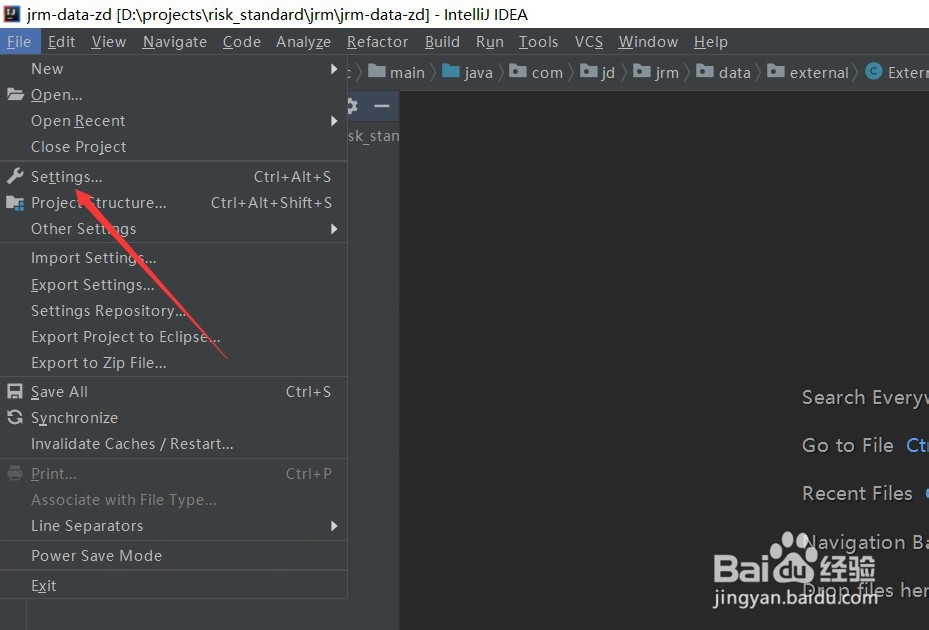Select Invalidate Caches / Restart...
The width and height of the screenshot is (929, 630).
(x=174, y=444)
